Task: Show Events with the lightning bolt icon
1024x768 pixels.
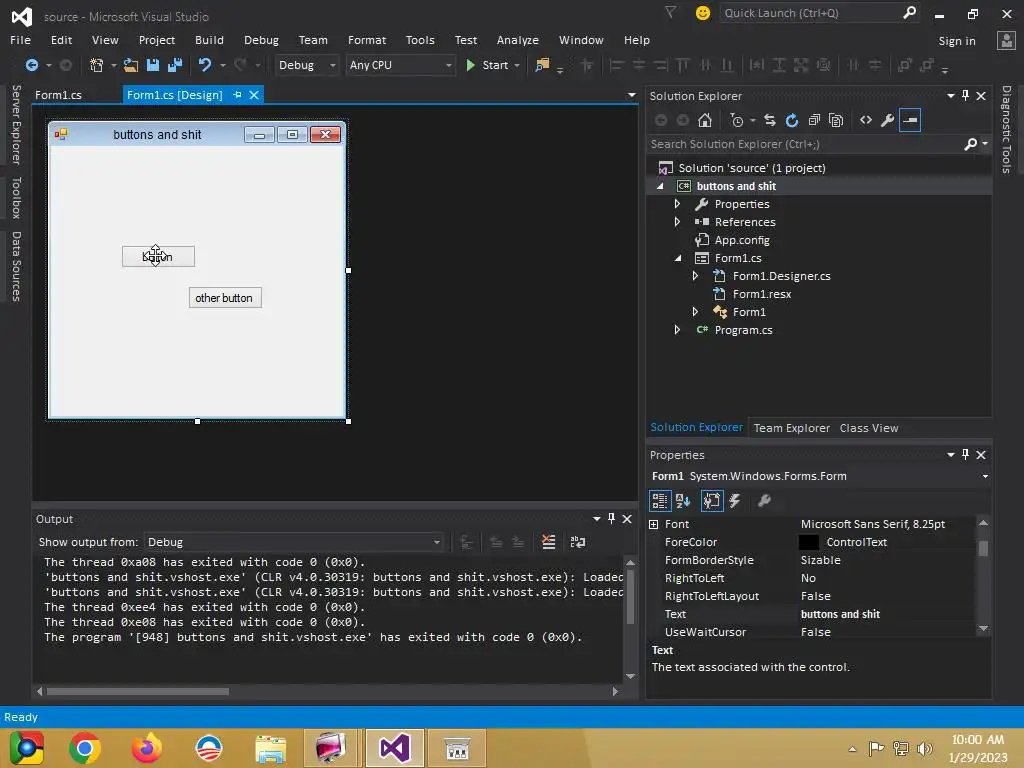Action: coord(735,501)
